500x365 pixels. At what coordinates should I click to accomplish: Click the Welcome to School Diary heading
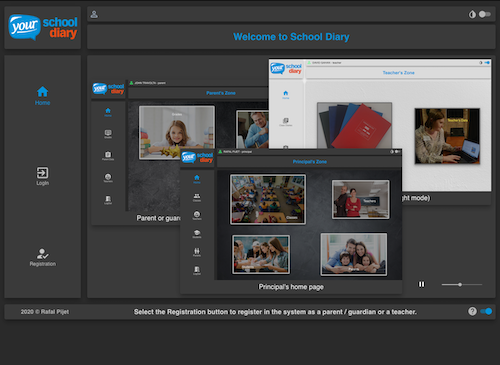point(291,37)
